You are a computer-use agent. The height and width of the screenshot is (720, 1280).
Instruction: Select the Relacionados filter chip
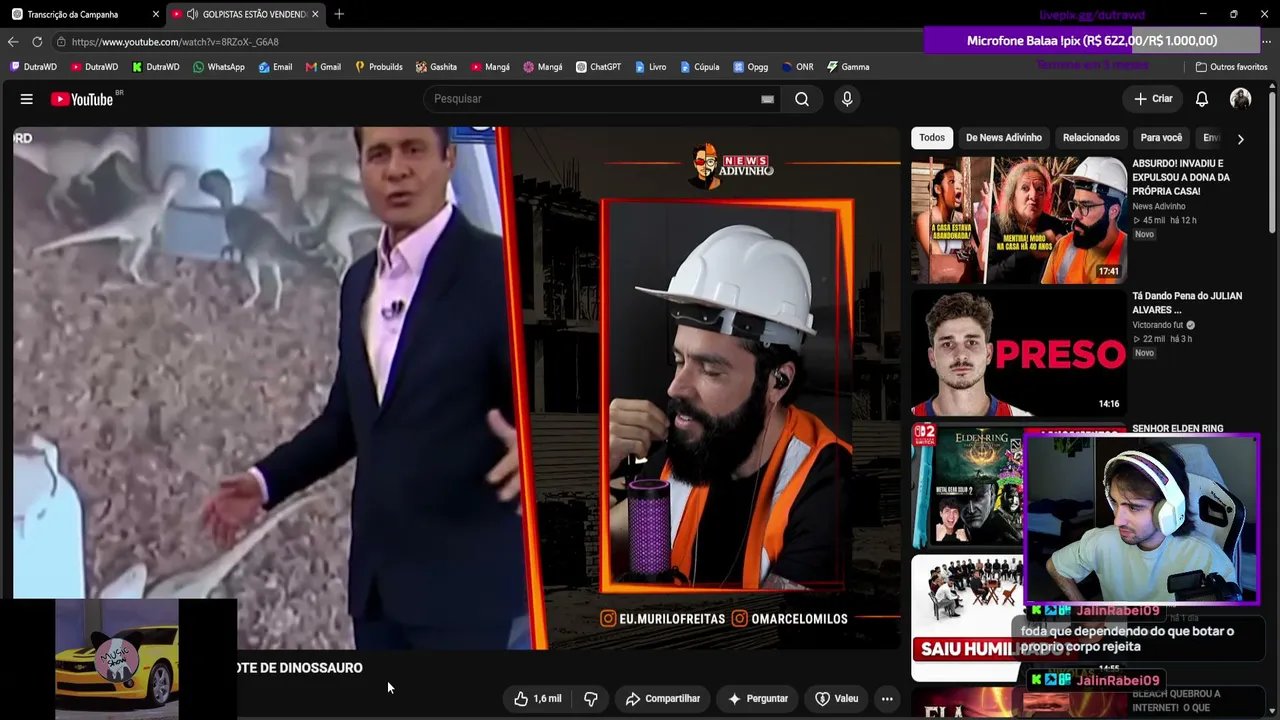1091,138
